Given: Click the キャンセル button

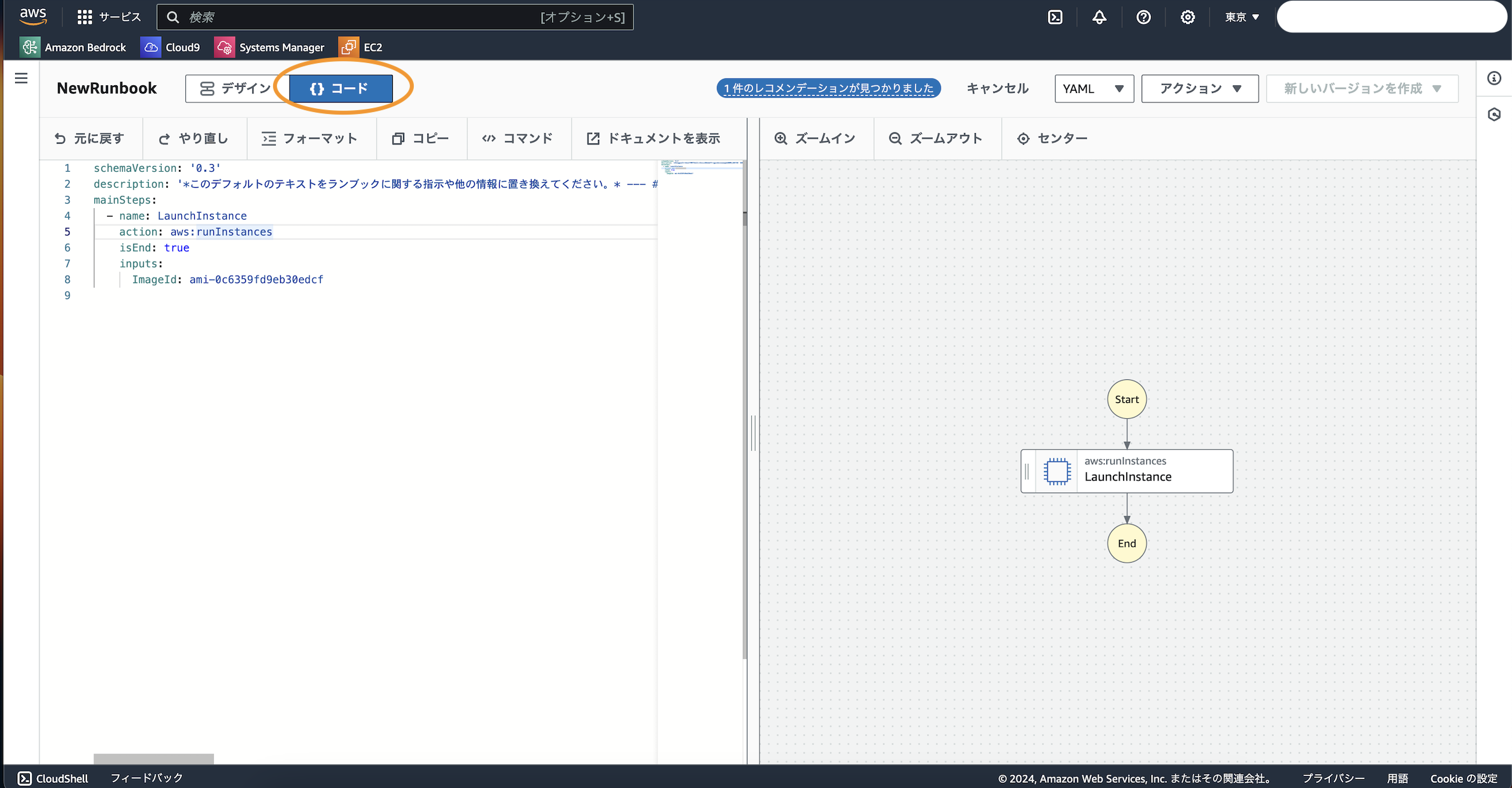Looking at the screenshot, I should click(x=997, y=88).
